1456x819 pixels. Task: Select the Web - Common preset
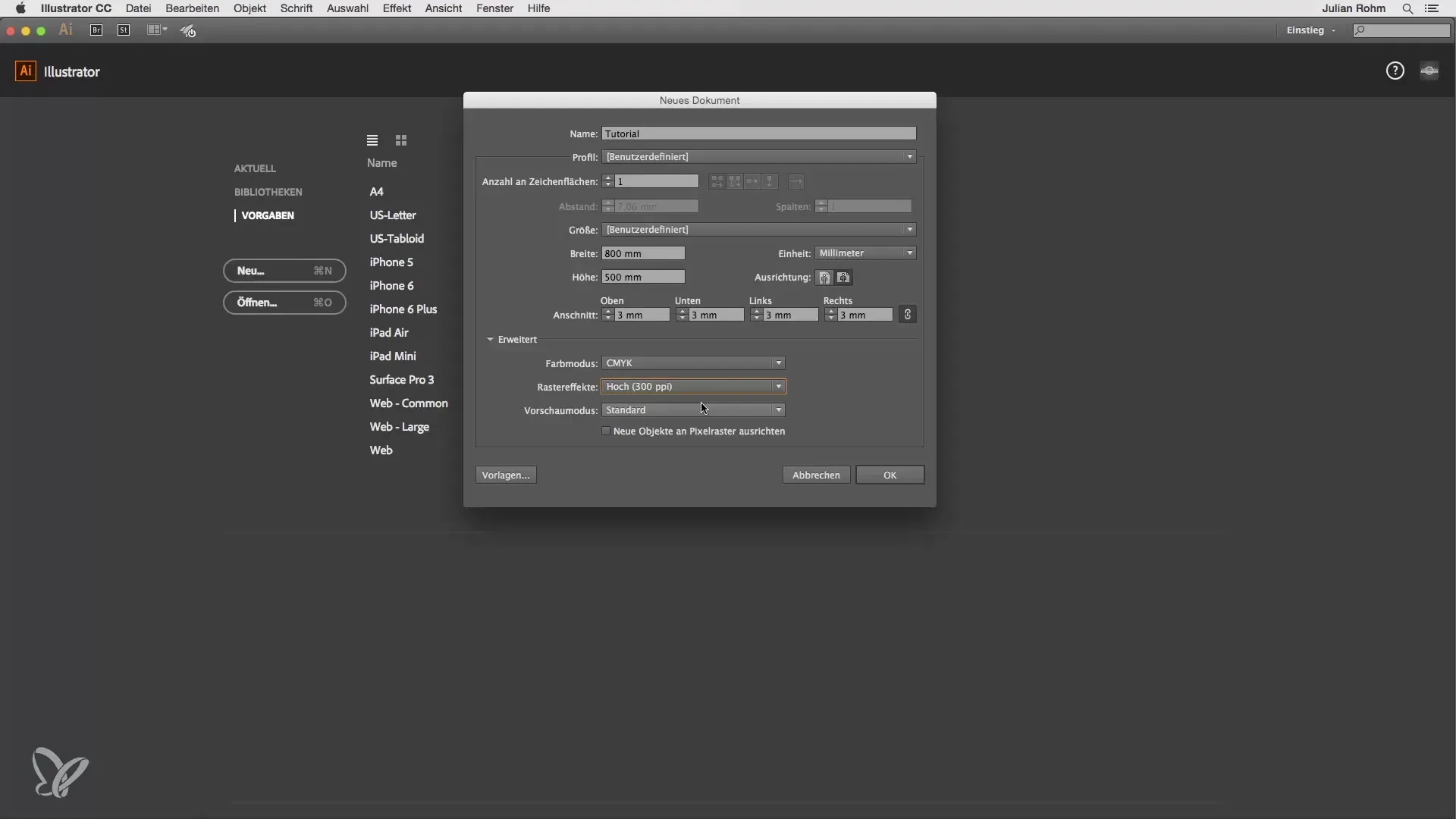pos(409,403)
